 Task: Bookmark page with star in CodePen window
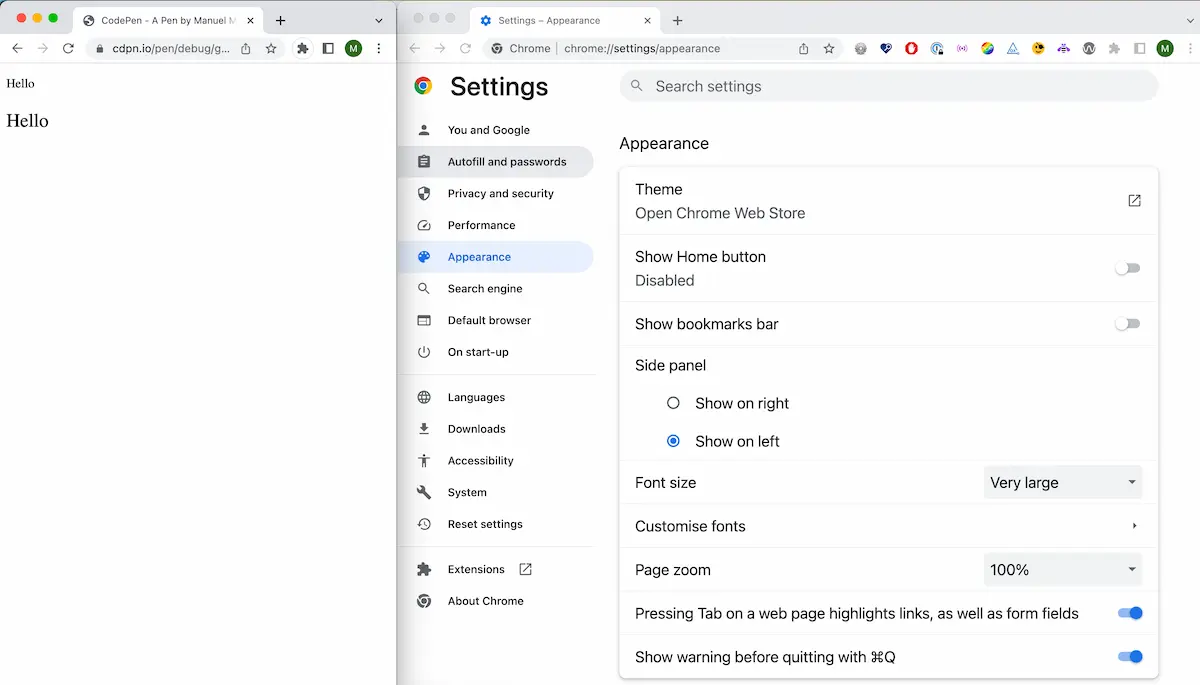(x=271, y=48)
